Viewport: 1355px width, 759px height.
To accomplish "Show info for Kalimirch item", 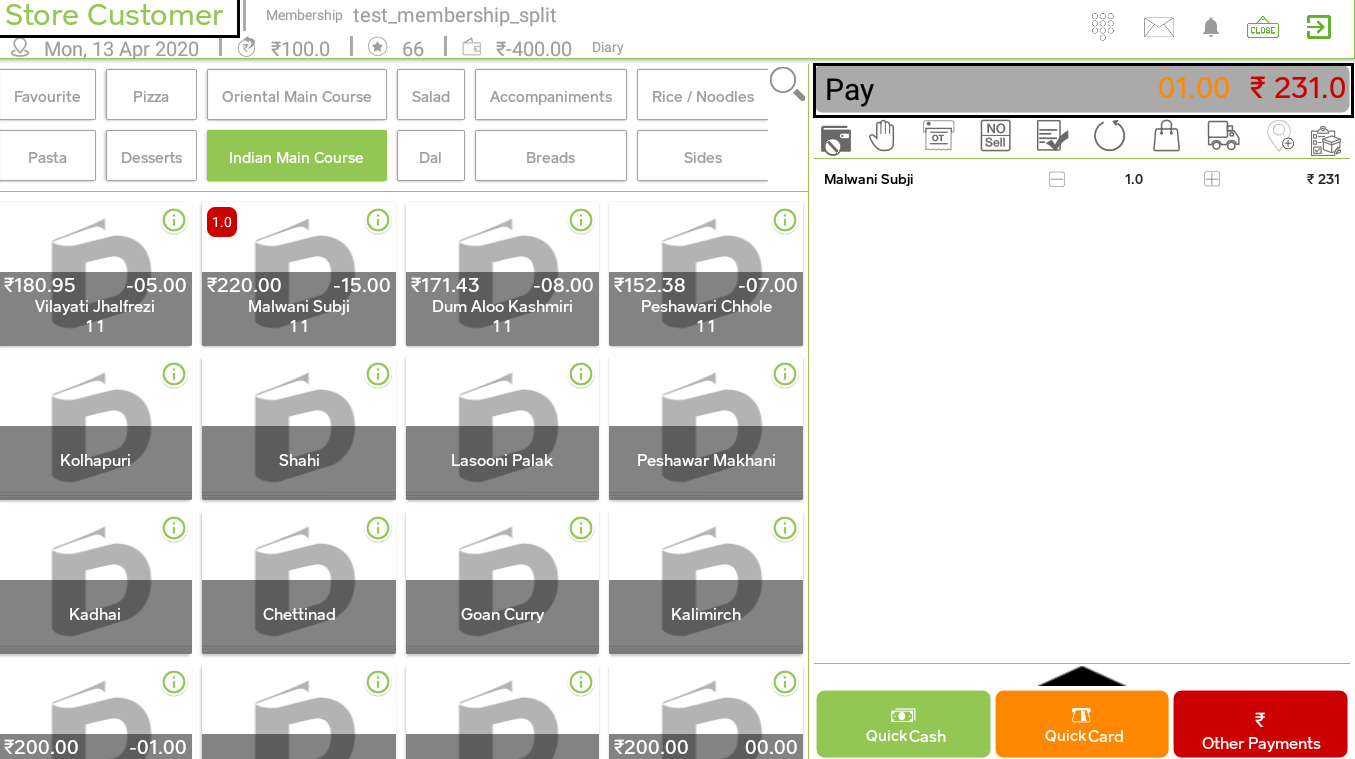I will tap(785, 528).
